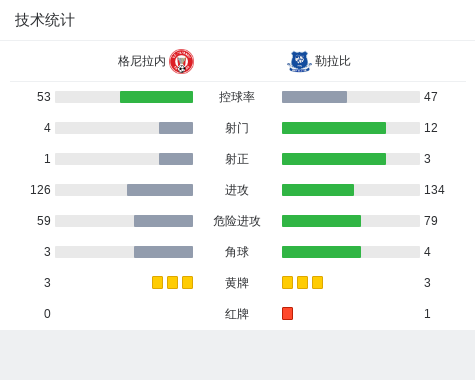Click the 控球率 stat label
Image resolution: width=475 pixels, height=380 pixels.
pos(237,97)
